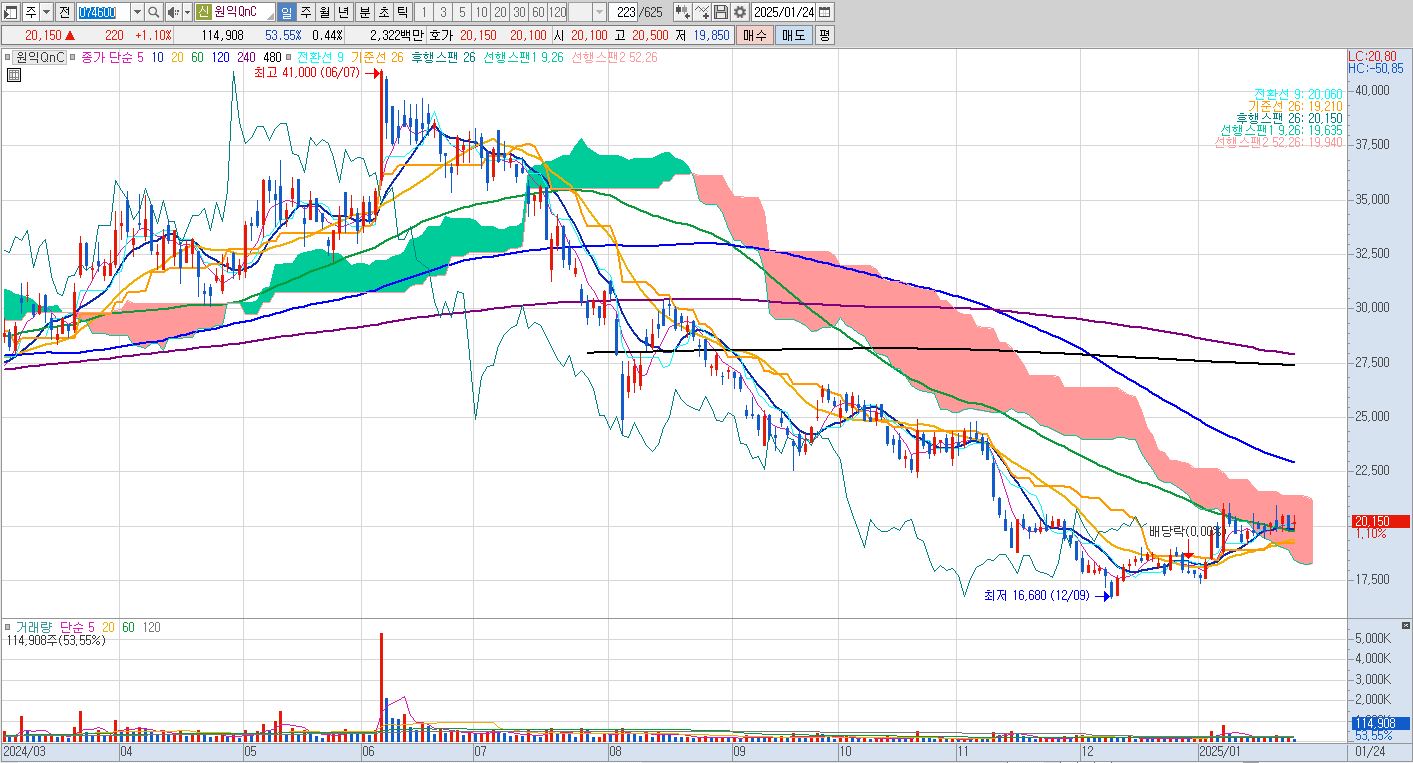1413x763 pixels.
Task: Click the 종가 단순 moving average marker
Action: click(74, 57)
